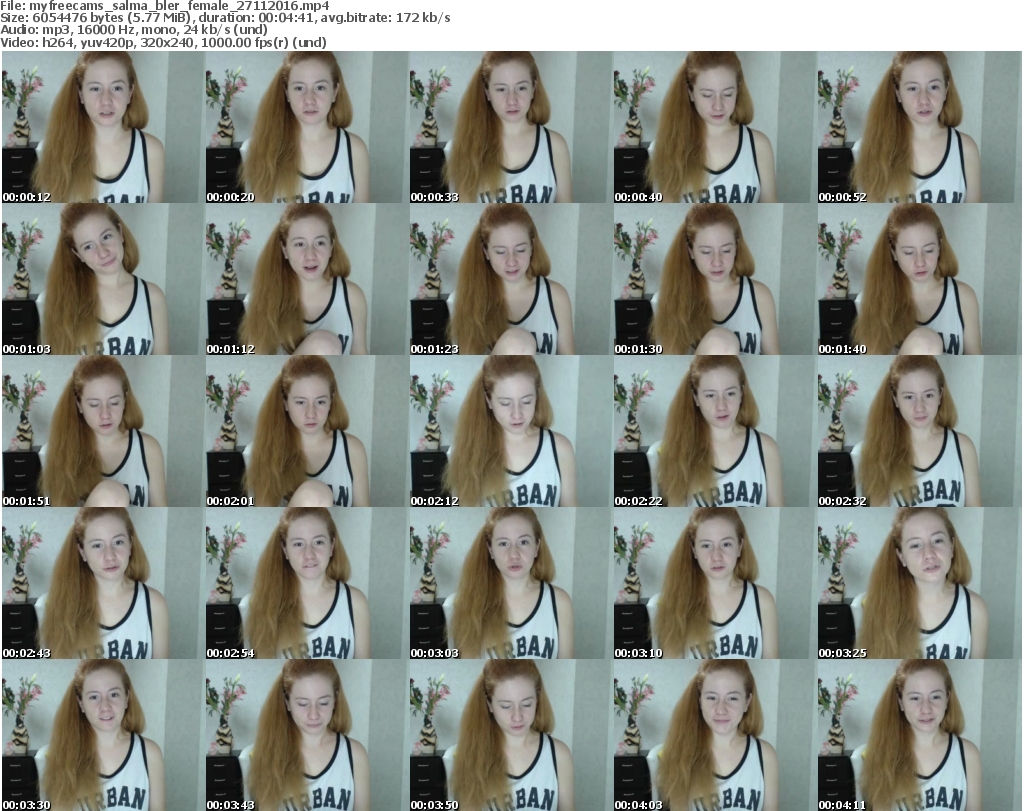This screenshot has width=1024, height=811.
Task: Click the thumbnail labeled 00:02:12
Action: coord(510,431)
